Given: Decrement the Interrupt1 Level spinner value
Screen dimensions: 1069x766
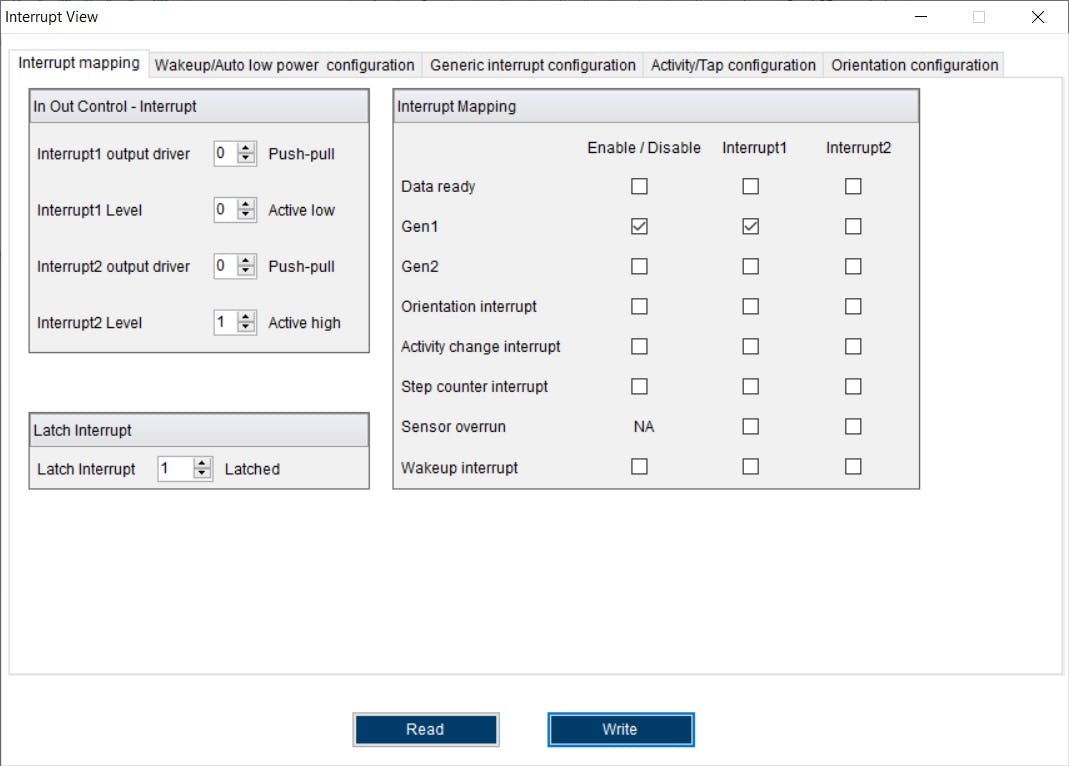Looking at the screenshot, I should (x=246, y=216).
